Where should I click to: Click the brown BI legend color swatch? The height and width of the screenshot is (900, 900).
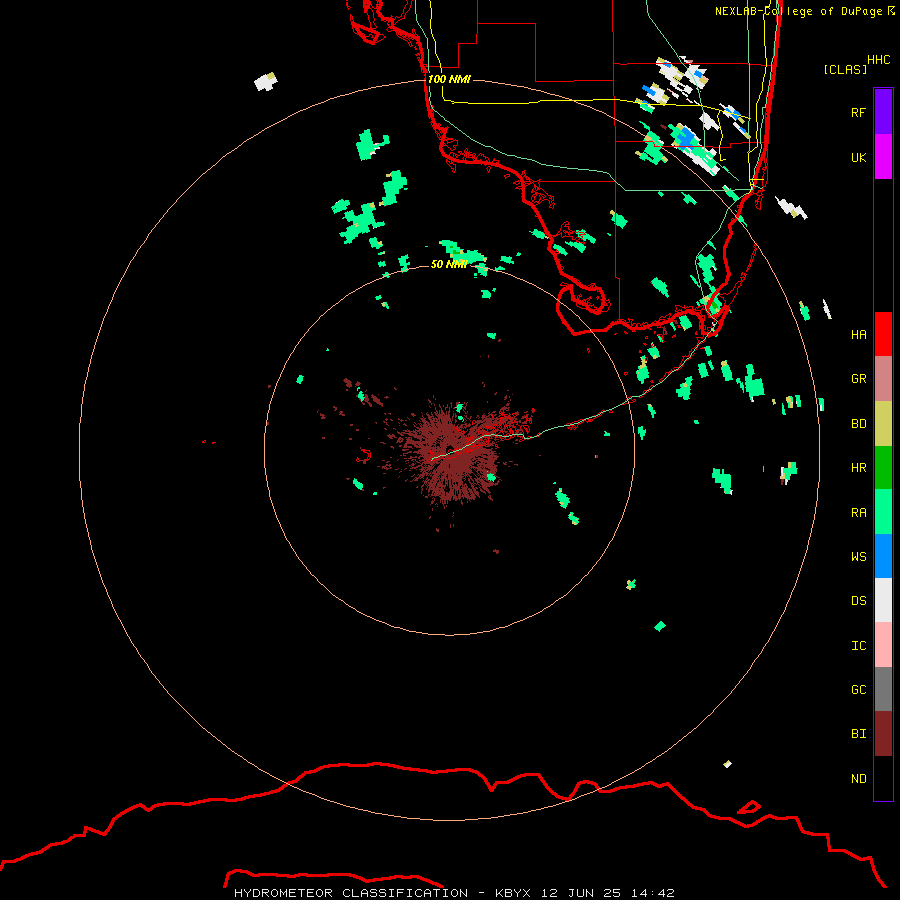click(x=883, y=734)
